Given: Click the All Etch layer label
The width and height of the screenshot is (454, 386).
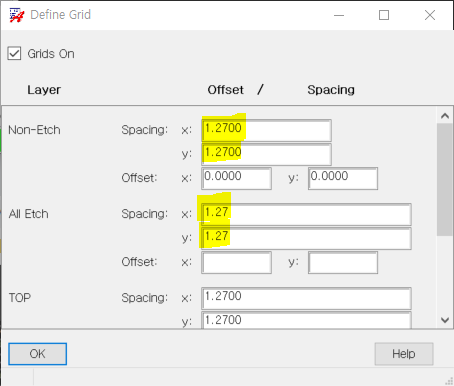Looking at the screenshot, I should pyautogui.click(x=29, y=214).
